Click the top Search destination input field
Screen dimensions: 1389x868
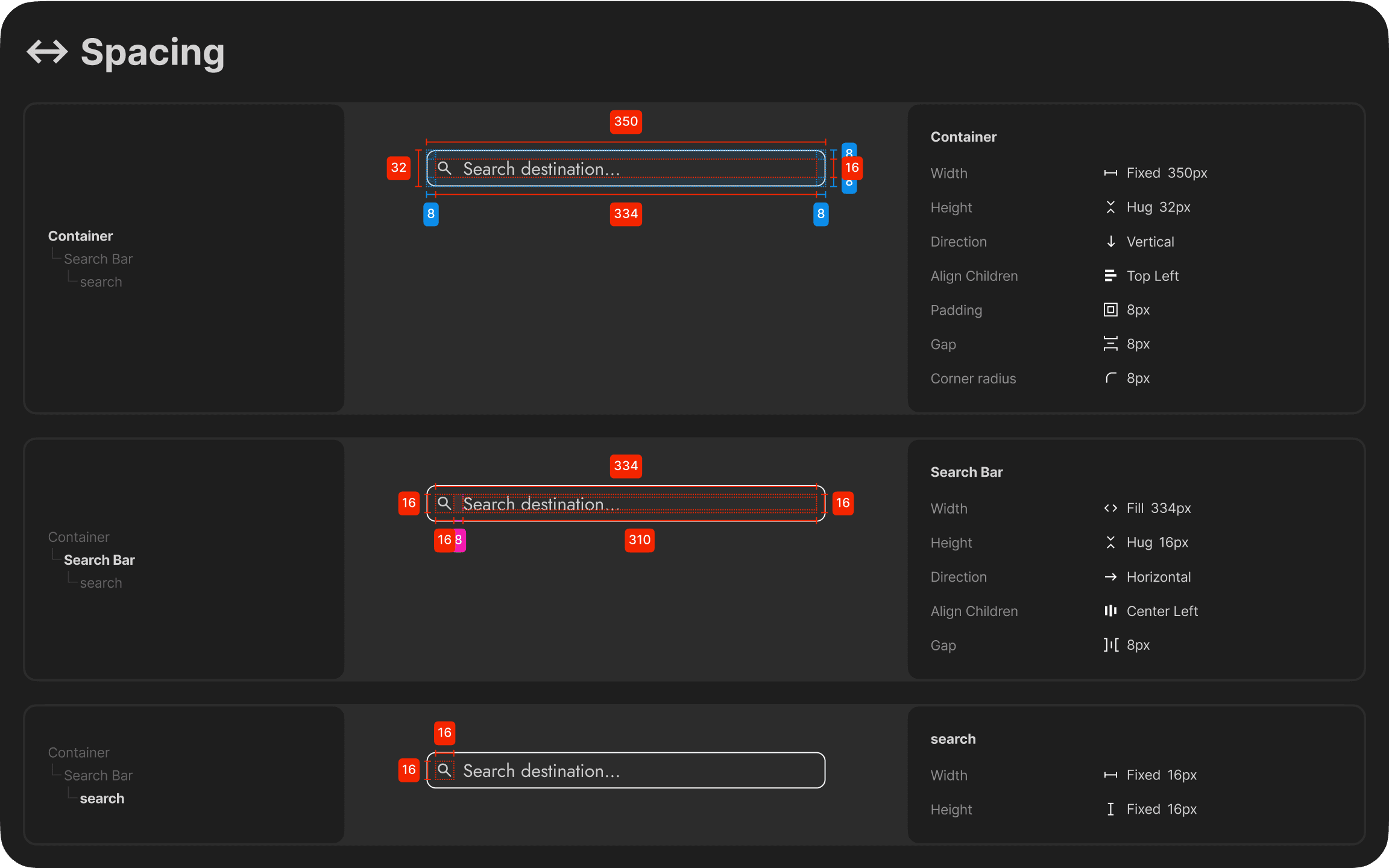tap(627, 169)
